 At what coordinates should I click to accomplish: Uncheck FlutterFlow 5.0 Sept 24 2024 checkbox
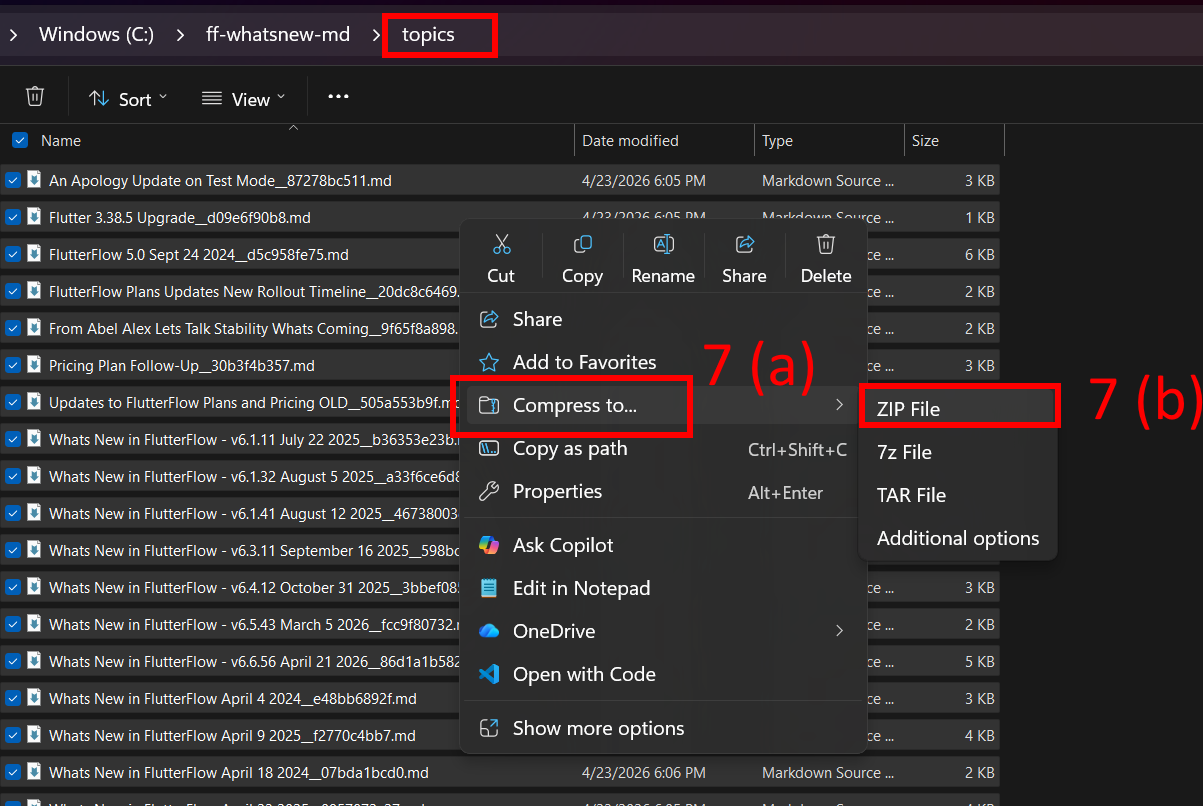[13, 254]
